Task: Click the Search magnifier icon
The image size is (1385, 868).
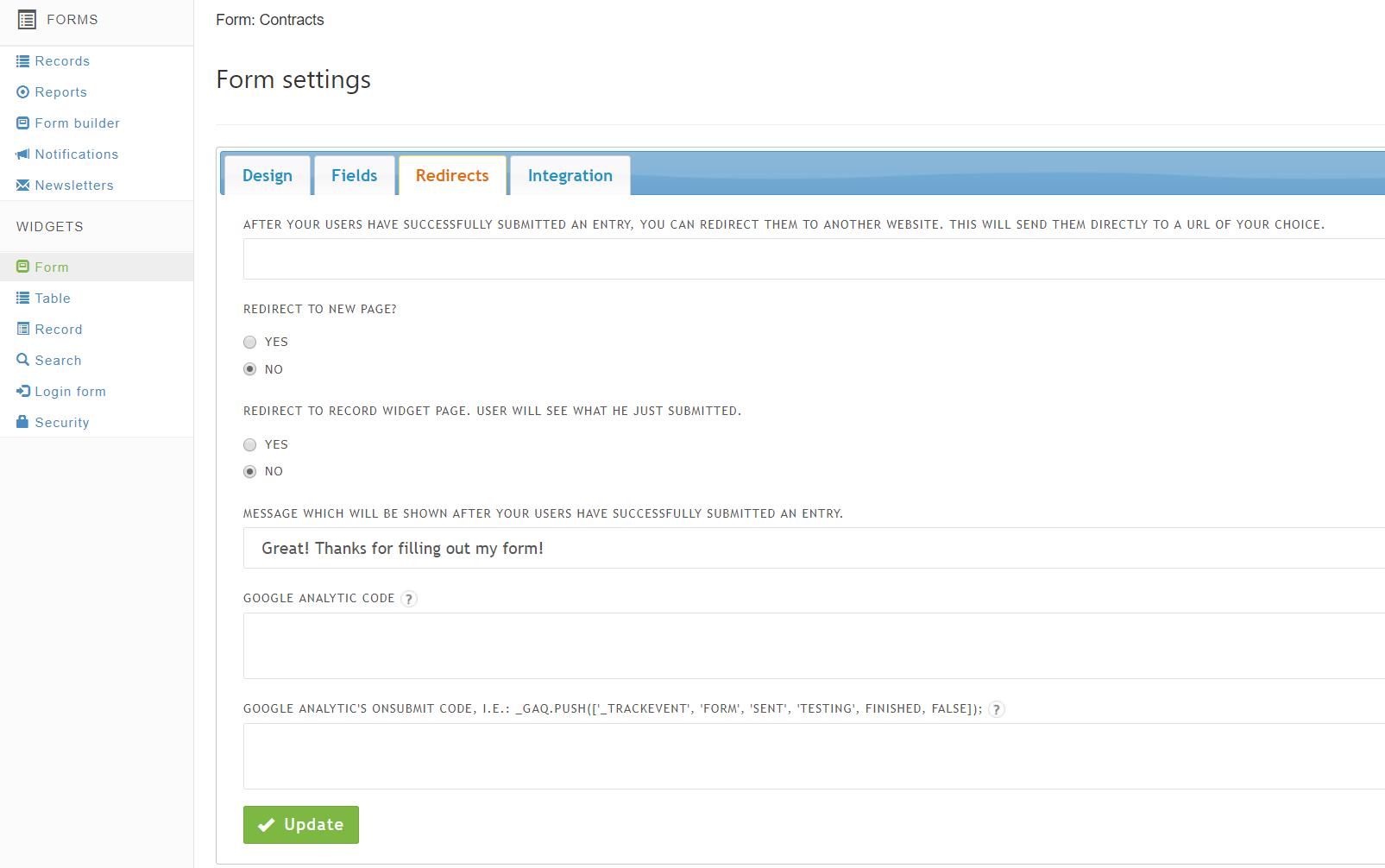Action: (x=22, y=360)
